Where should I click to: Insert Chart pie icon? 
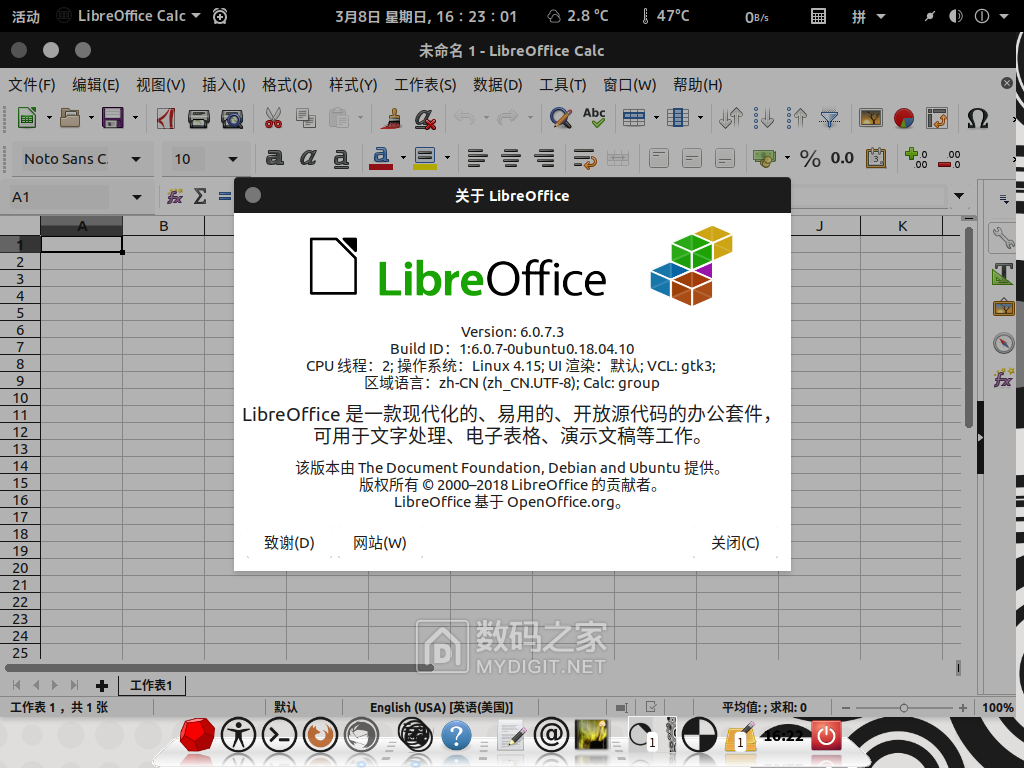coord(904,118)
